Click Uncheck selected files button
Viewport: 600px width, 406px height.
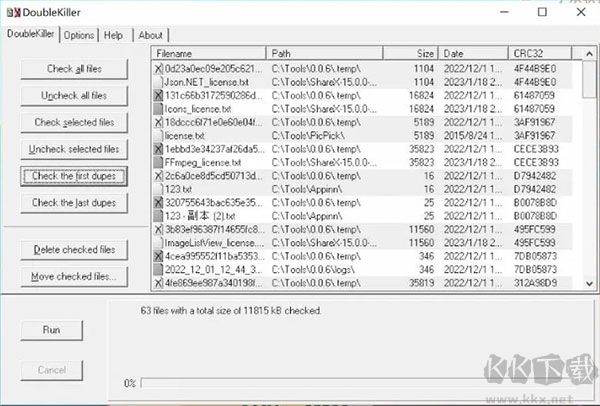click(x=74, y=149)
